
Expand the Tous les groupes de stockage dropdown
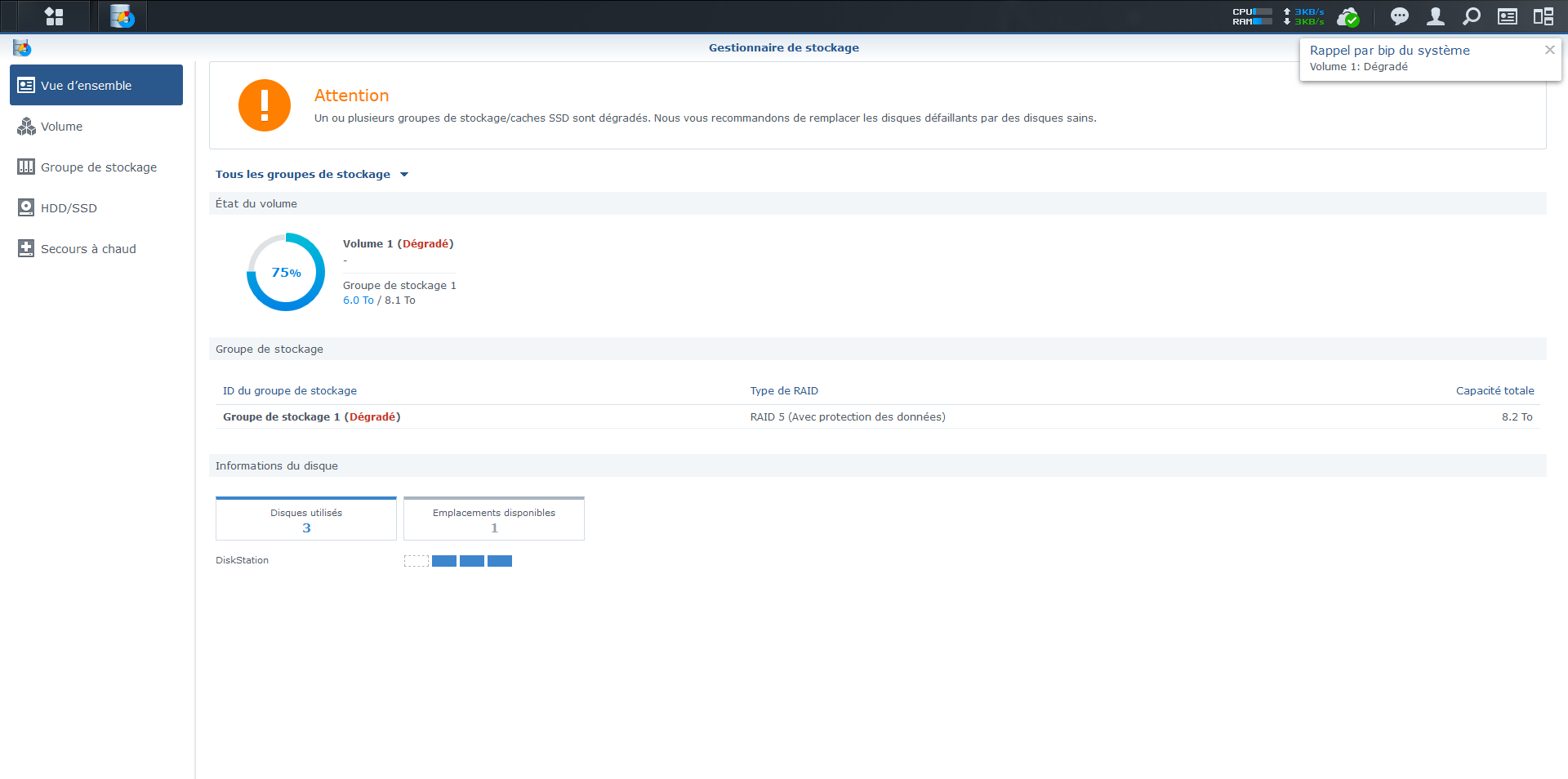click(x=312, y=174)
